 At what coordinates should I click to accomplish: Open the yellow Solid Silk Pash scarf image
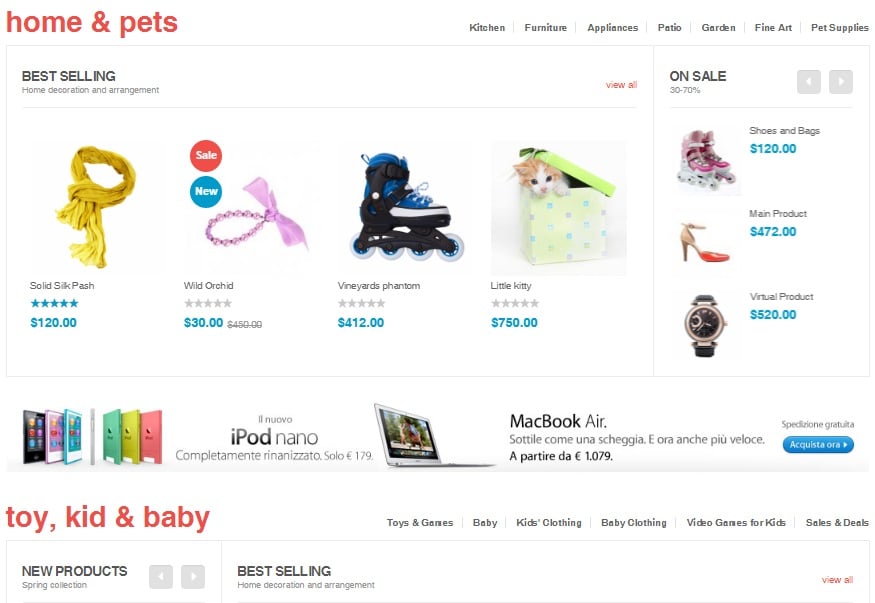[x=97, y=208]
